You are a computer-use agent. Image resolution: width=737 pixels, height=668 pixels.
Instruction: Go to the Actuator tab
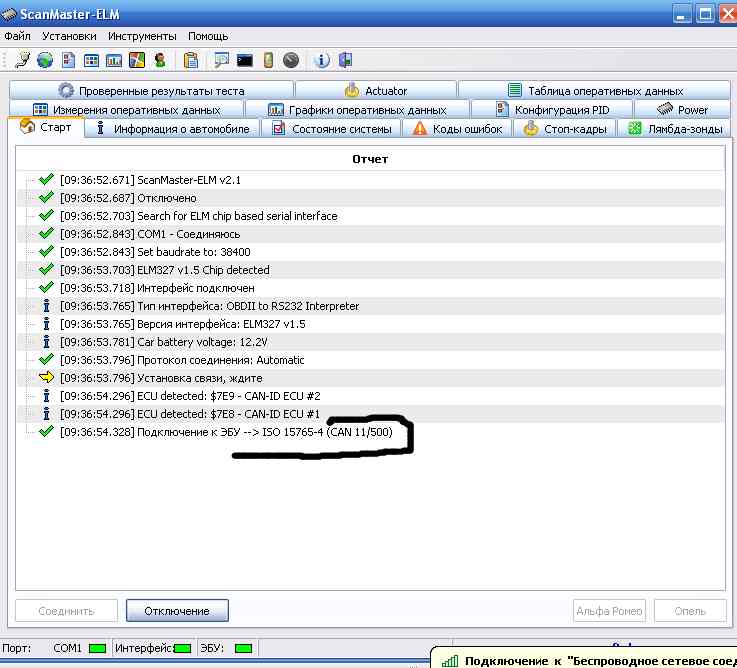point(375,91)
